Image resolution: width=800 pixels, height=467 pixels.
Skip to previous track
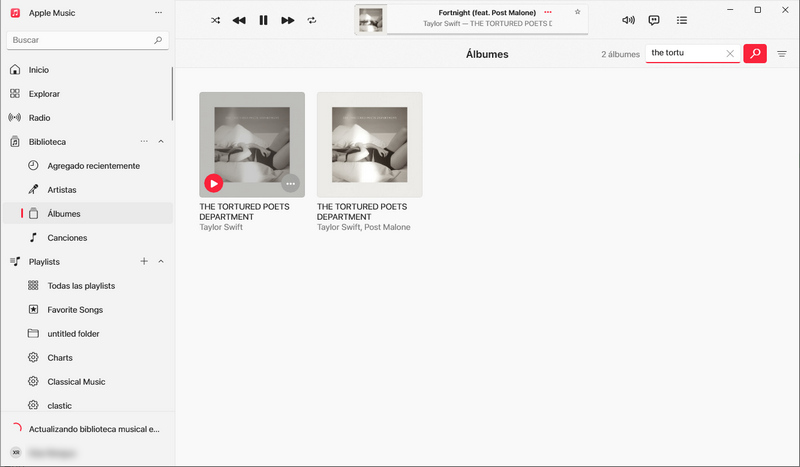[x=239, y=20]
